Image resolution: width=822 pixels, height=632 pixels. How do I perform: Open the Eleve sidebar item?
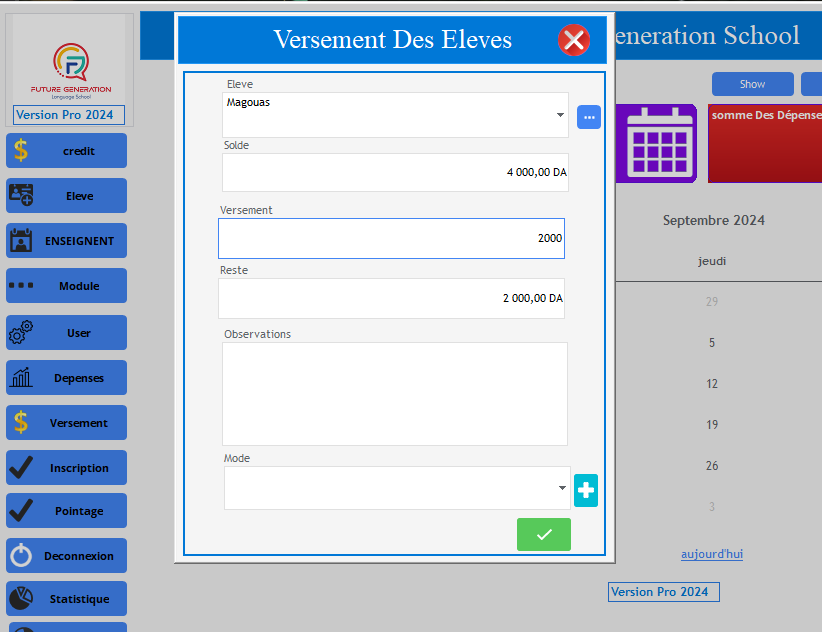67,195
